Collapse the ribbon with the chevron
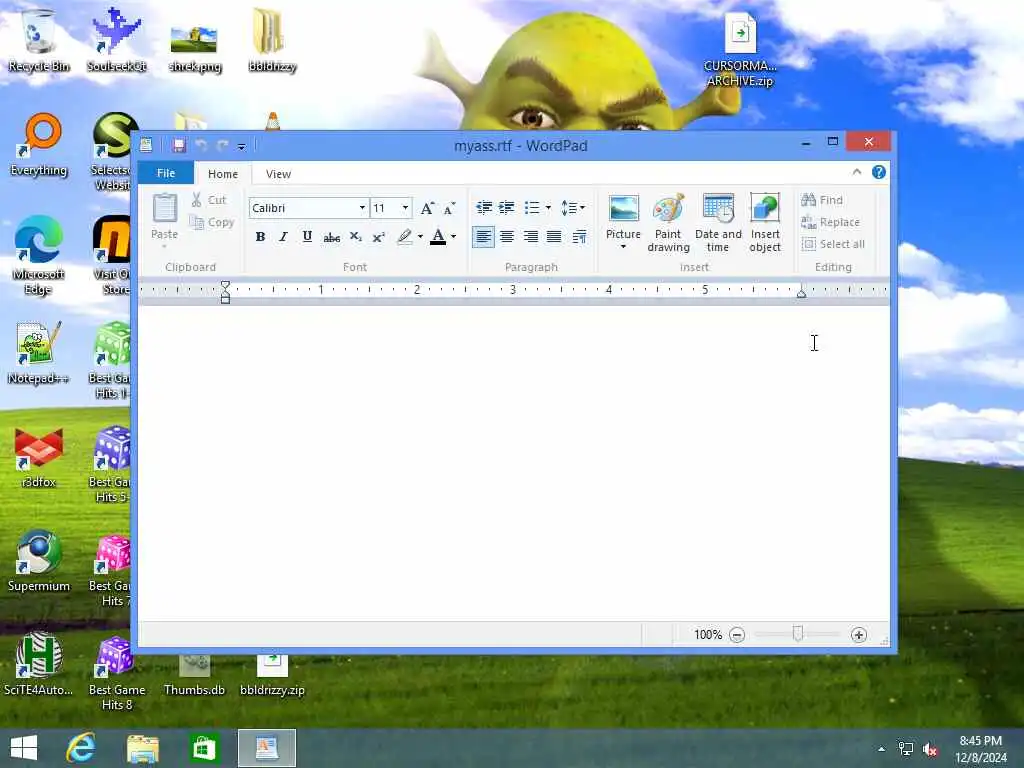The width and height of the screenshot is (1024, 768). (x=857, y=172)
